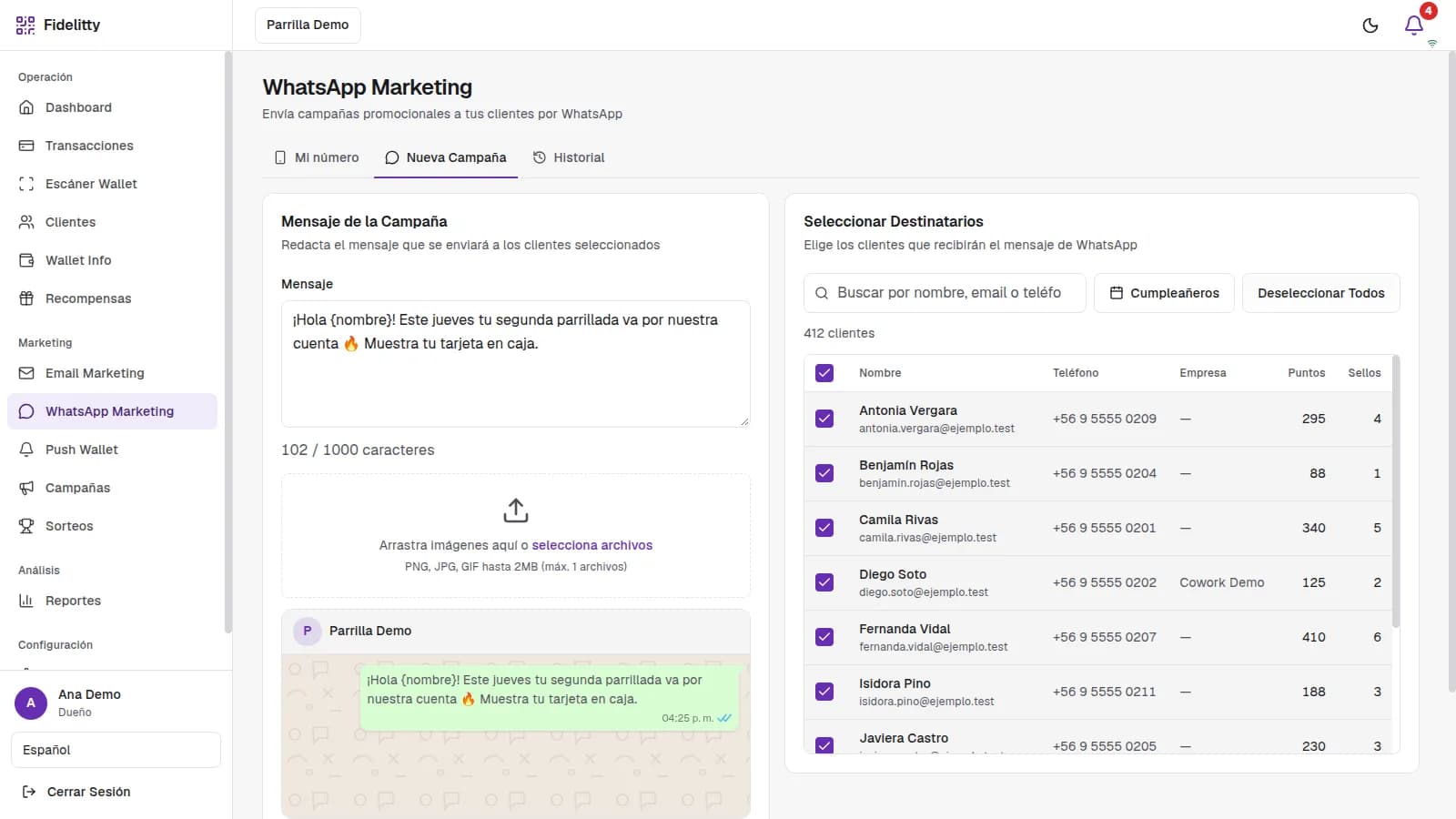Viewport: 1456px width, 819px height.
Task: Go to Transacciones page
Action: coord(112,146)
